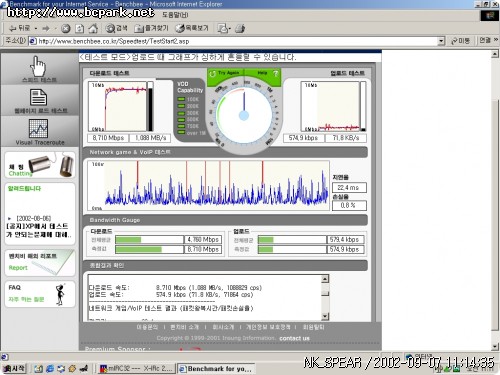Open the History toolbar button
Image resolution: width=500 pixels, height=375 pixels.
point(192,28)
